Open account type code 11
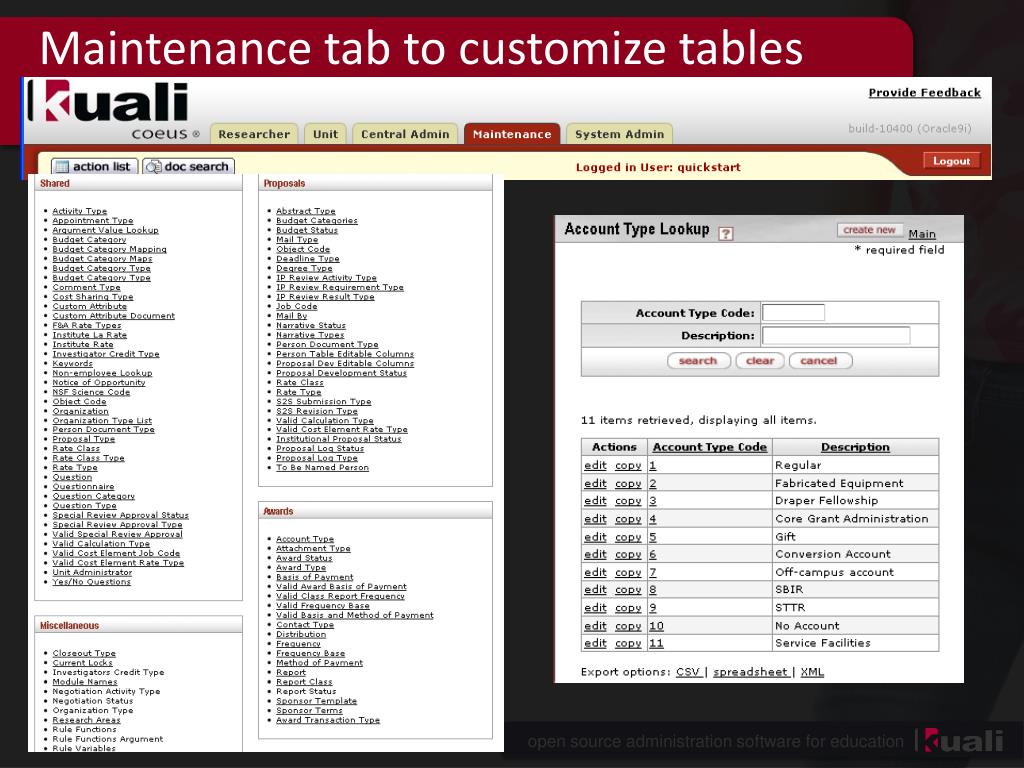The height and width of the screenshot is (768, 1024). [656, 643]
